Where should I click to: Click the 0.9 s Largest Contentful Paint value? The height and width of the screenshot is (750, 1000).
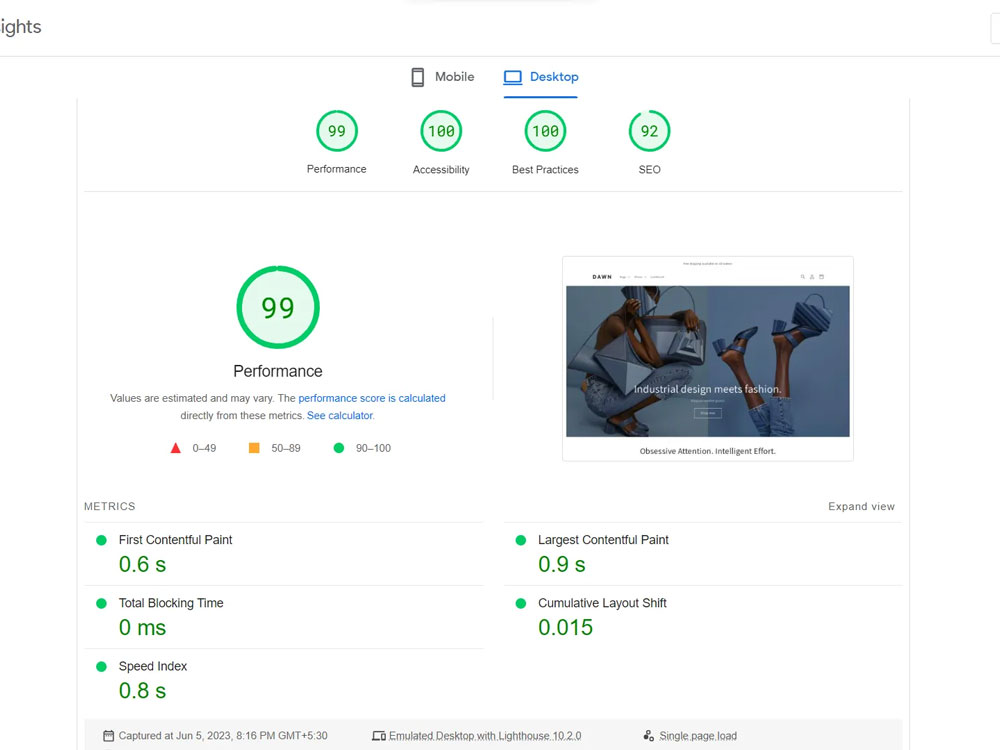tap(562, 564)
